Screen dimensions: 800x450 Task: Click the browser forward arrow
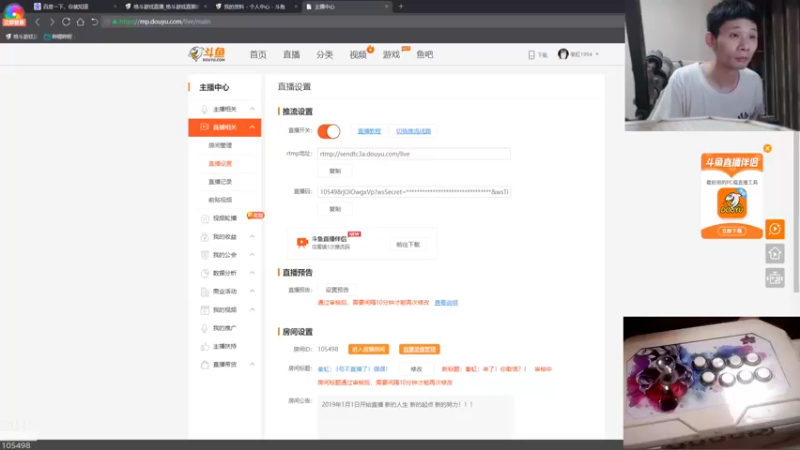[52, 22]
